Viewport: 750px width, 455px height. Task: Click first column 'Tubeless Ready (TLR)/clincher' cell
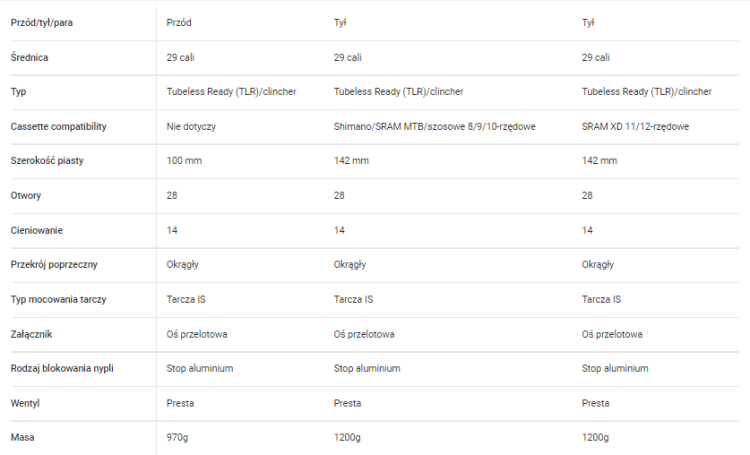tap(232, 92)
